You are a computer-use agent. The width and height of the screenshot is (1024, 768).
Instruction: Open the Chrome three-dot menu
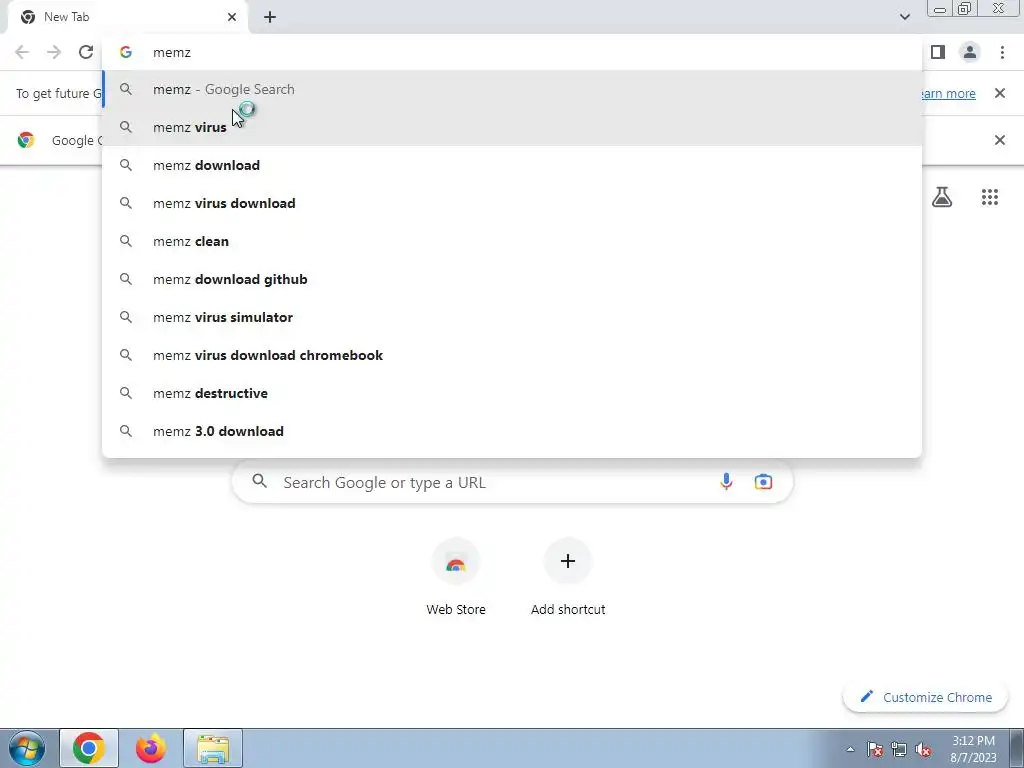point(1002,52)
